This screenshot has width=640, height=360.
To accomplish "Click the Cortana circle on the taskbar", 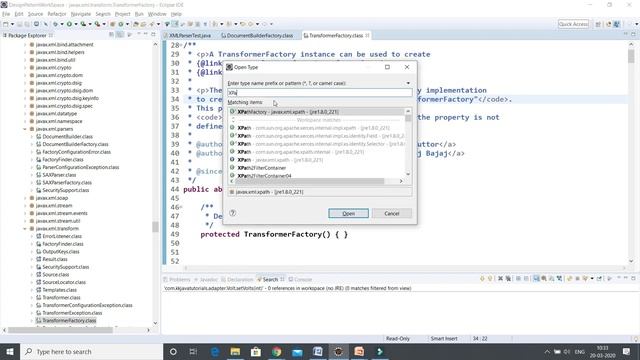I will point(173,351).
